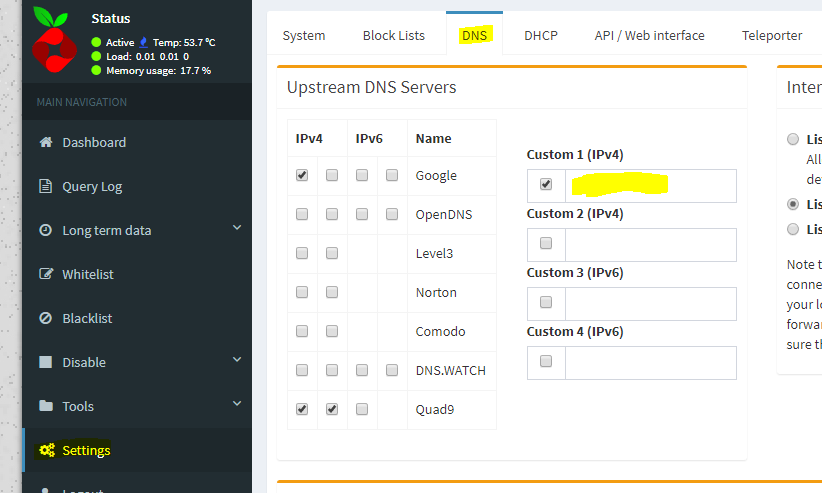The image size is (822, 493).
Task: Click the IPv6 column header
Action: point(369,138)
